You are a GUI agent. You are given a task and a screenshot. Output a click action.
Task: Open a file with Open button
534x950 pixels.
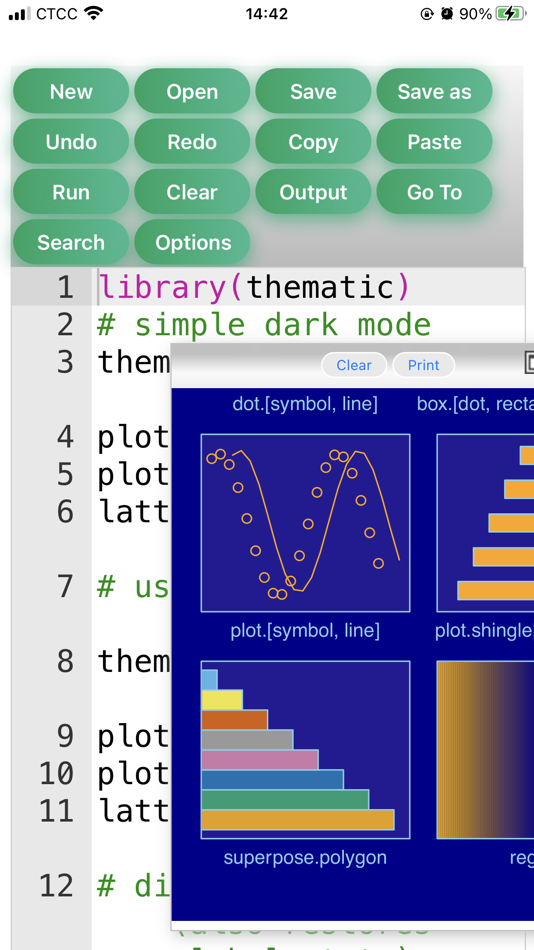[x=192, y=91]
